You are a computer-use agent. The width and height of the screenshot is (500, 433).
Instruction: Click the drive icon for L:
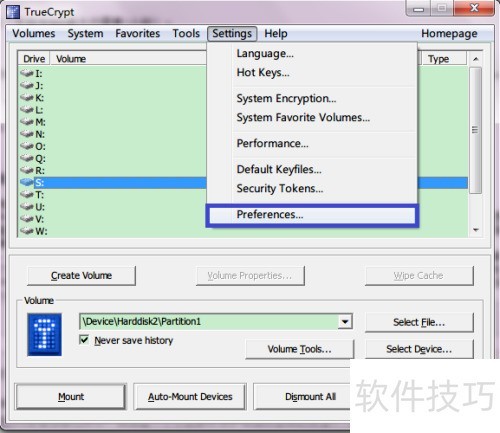click(x=27, y=110)
